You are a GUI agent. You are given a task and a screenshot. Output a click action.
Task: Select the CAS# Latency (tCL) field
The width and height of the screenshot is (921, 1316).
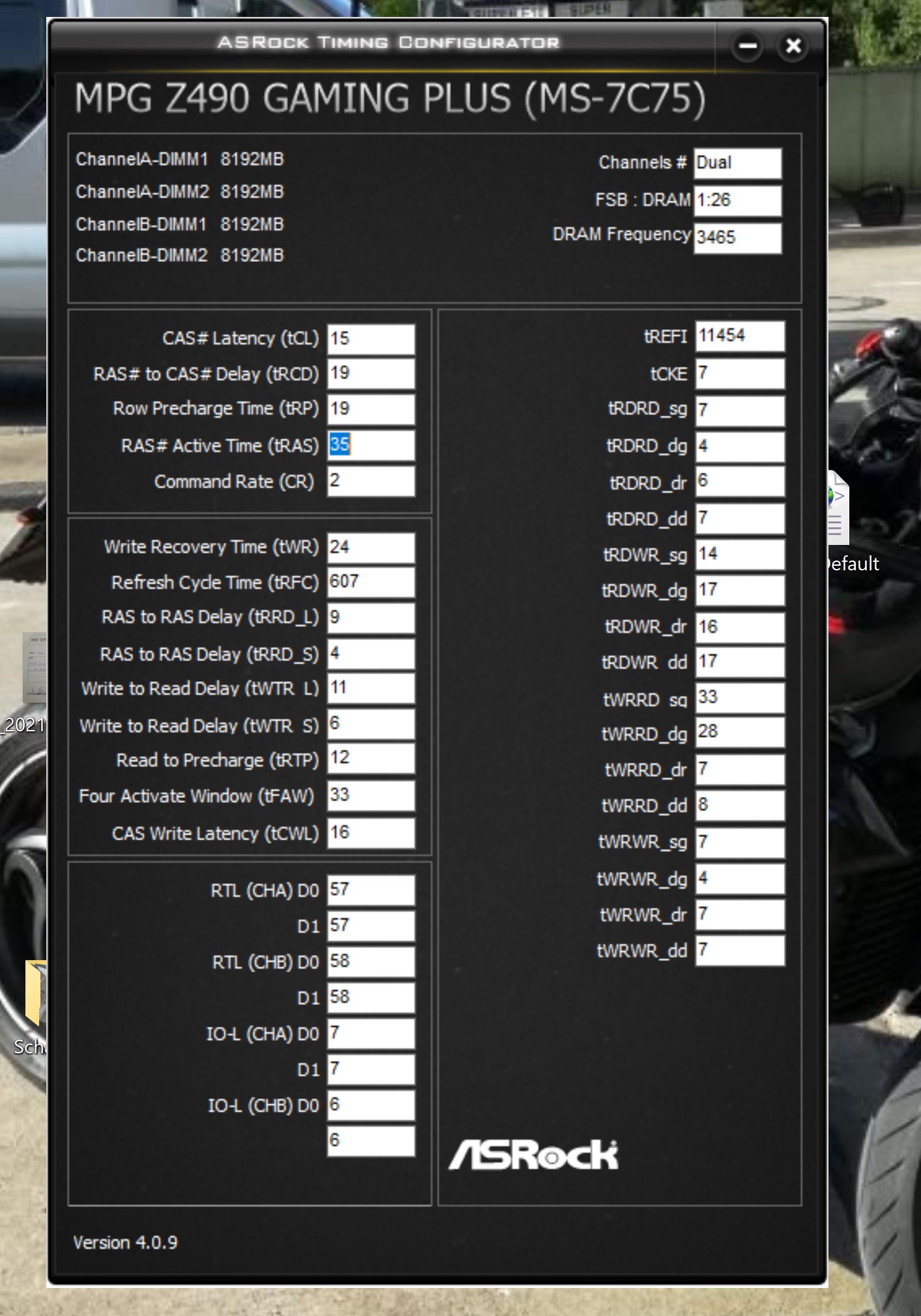pos(371,339)
